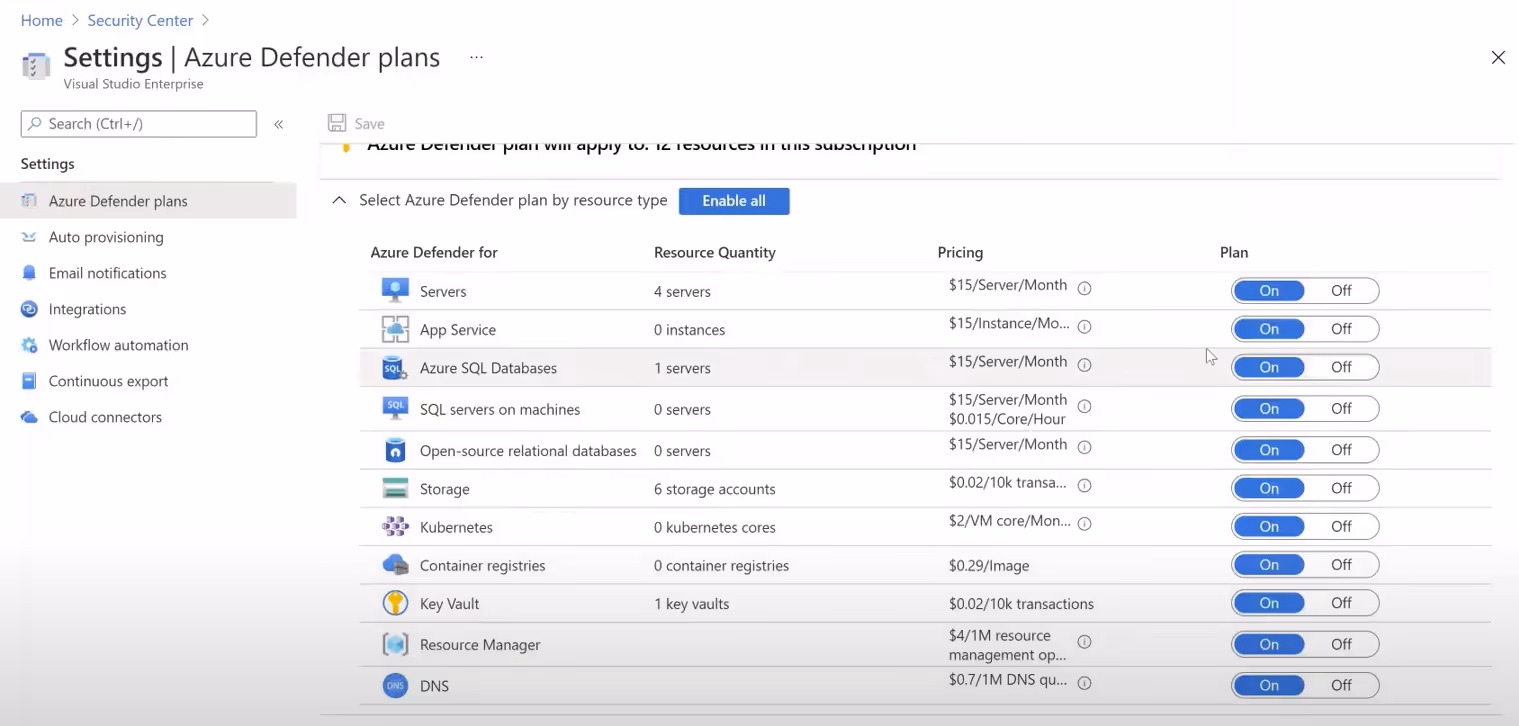Click the "Pricing" column header
Viewport: 1519px width, 726px height.
pyautogui.click(x=960, y=253)
